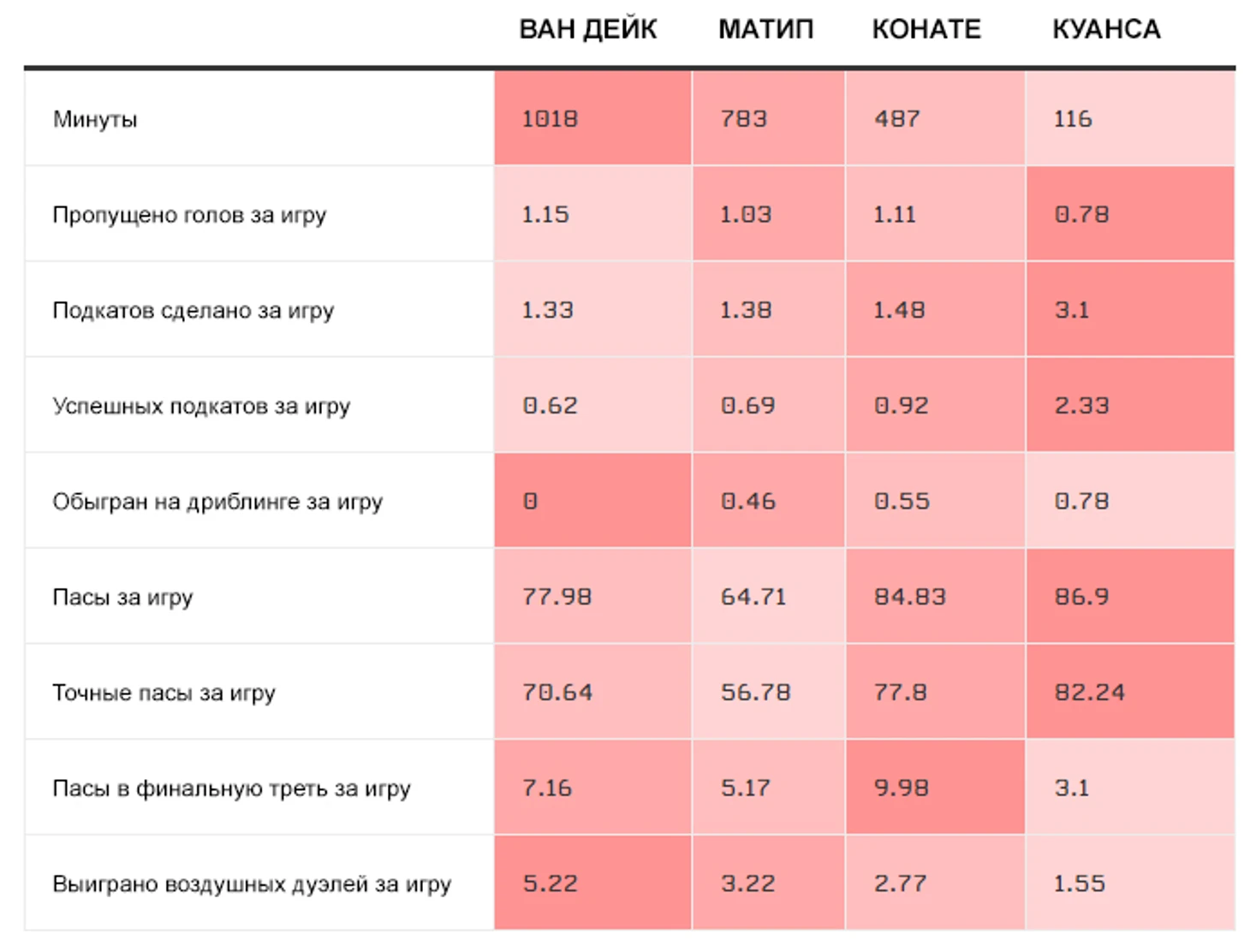Click Выиграно воздушных дуэлей за игру label

pyautogui.click(x=252, y=884)
